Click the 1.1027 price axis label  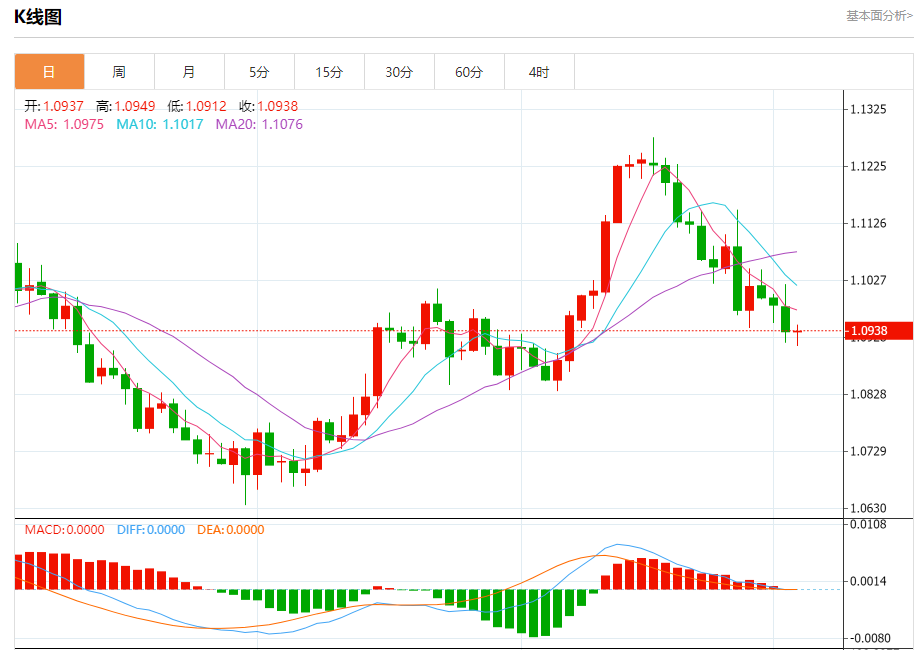pos(868,280)
